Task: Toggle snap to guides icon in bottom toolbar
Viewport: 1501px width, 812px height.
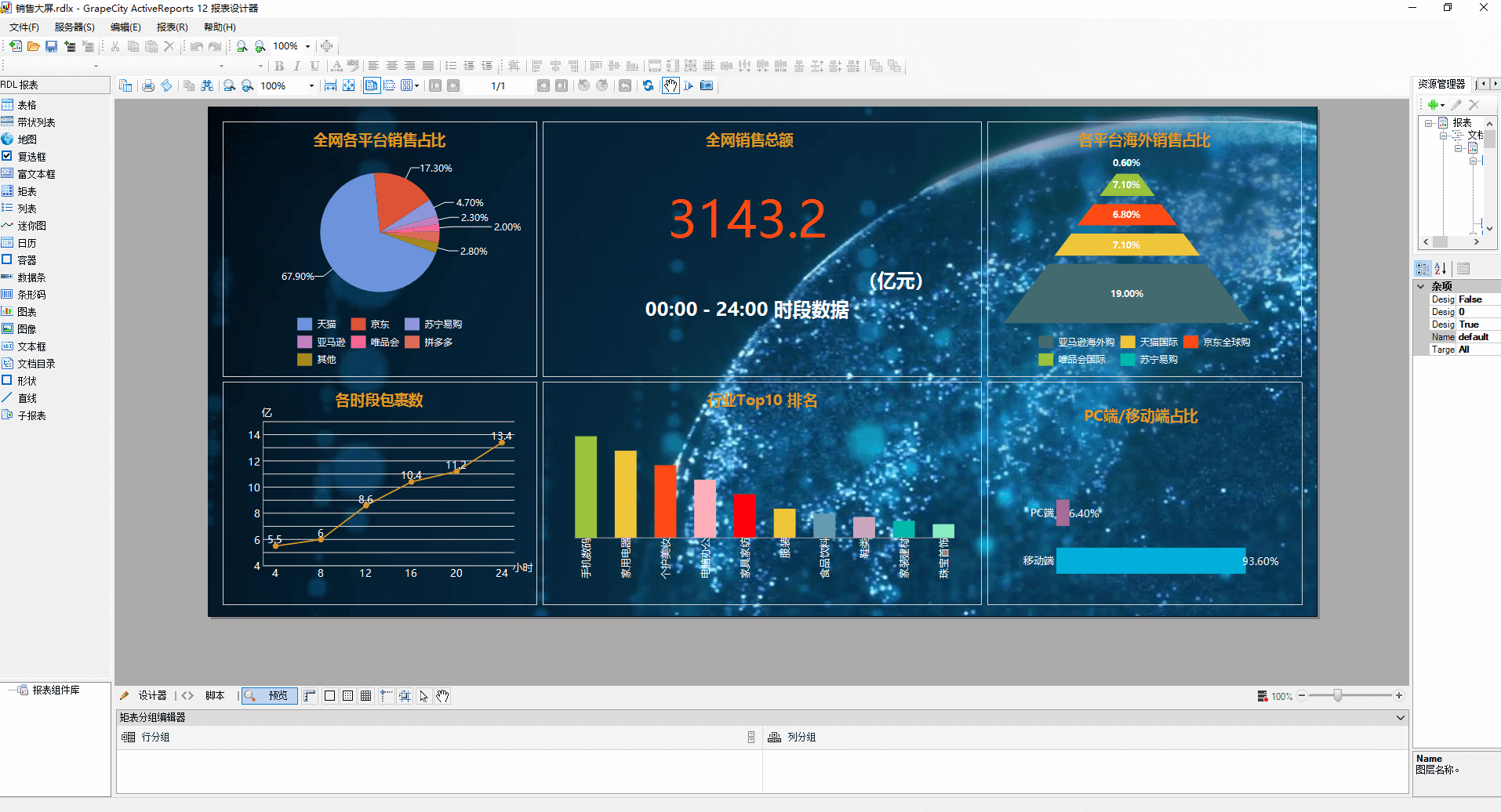Action: tap(386, 696)
